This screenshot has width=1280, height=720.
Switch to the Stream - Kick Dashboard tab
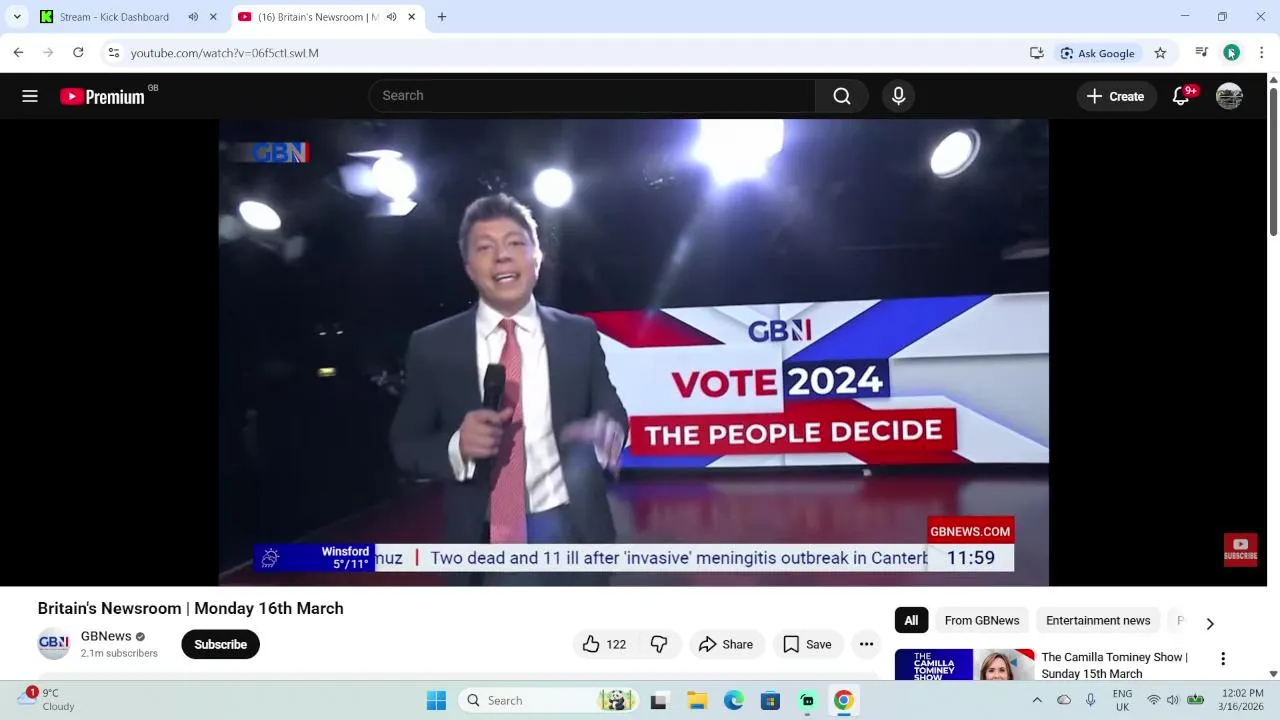pyautogui.click(x=114, y=17)
